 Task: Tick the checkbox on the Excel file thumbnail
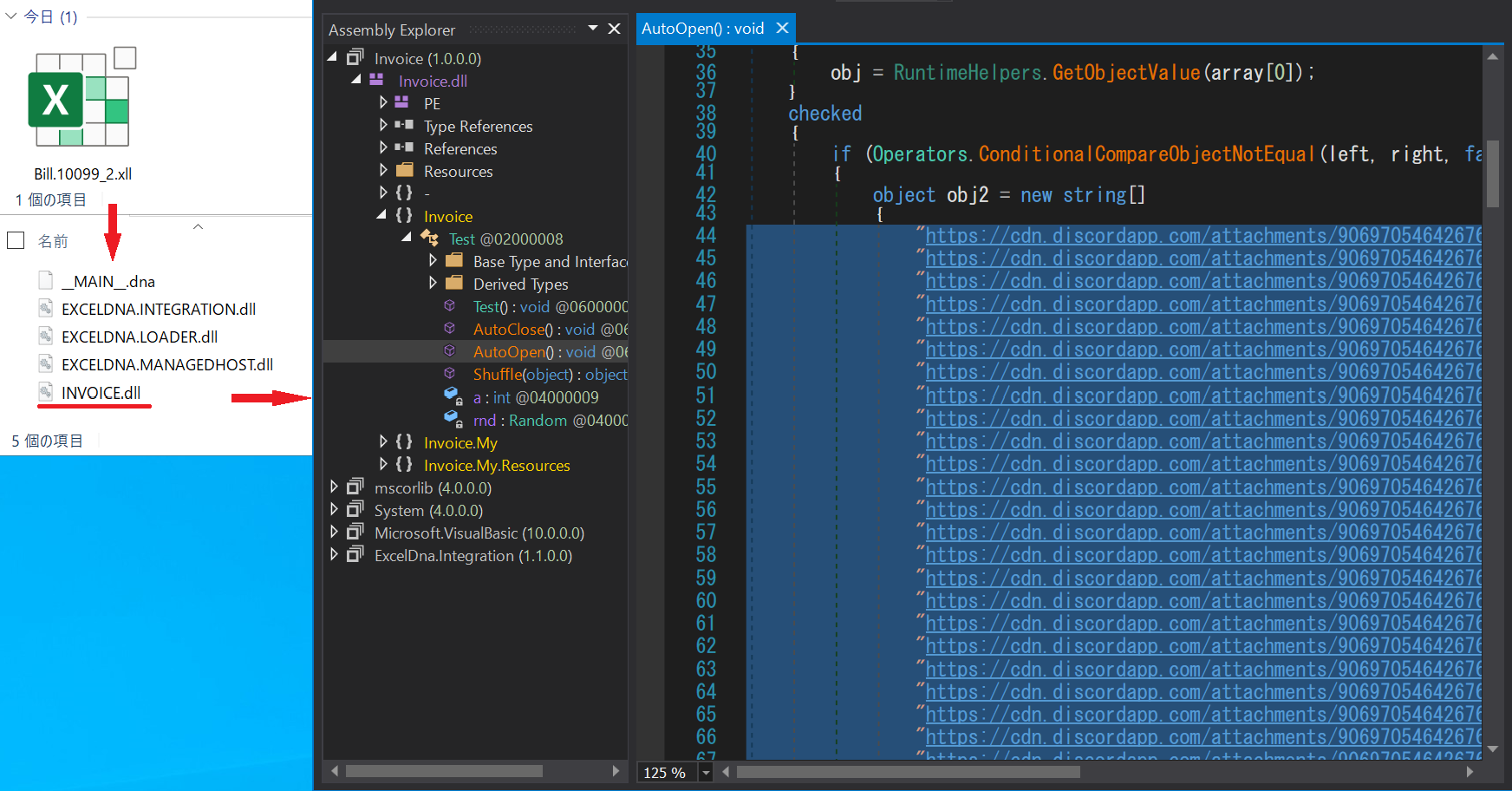coord(126,58)
